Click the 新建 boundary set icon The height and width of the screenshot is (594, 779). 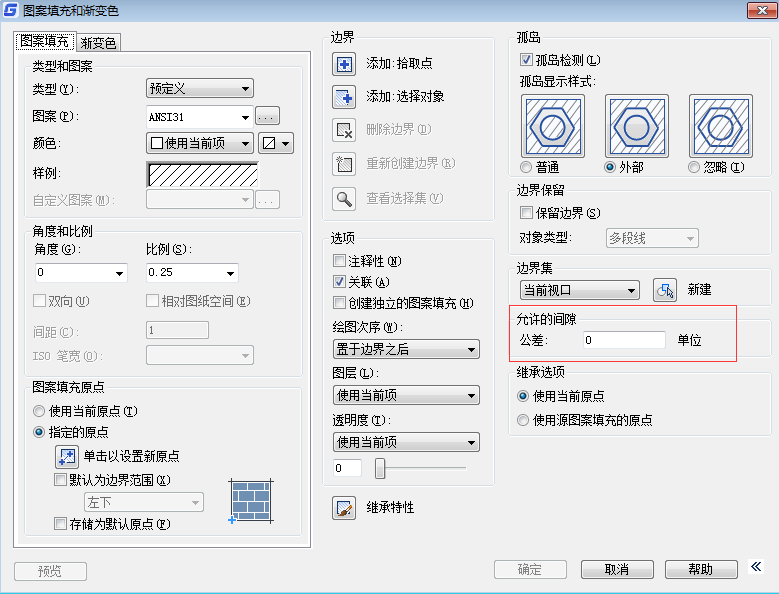pos(665,290)
